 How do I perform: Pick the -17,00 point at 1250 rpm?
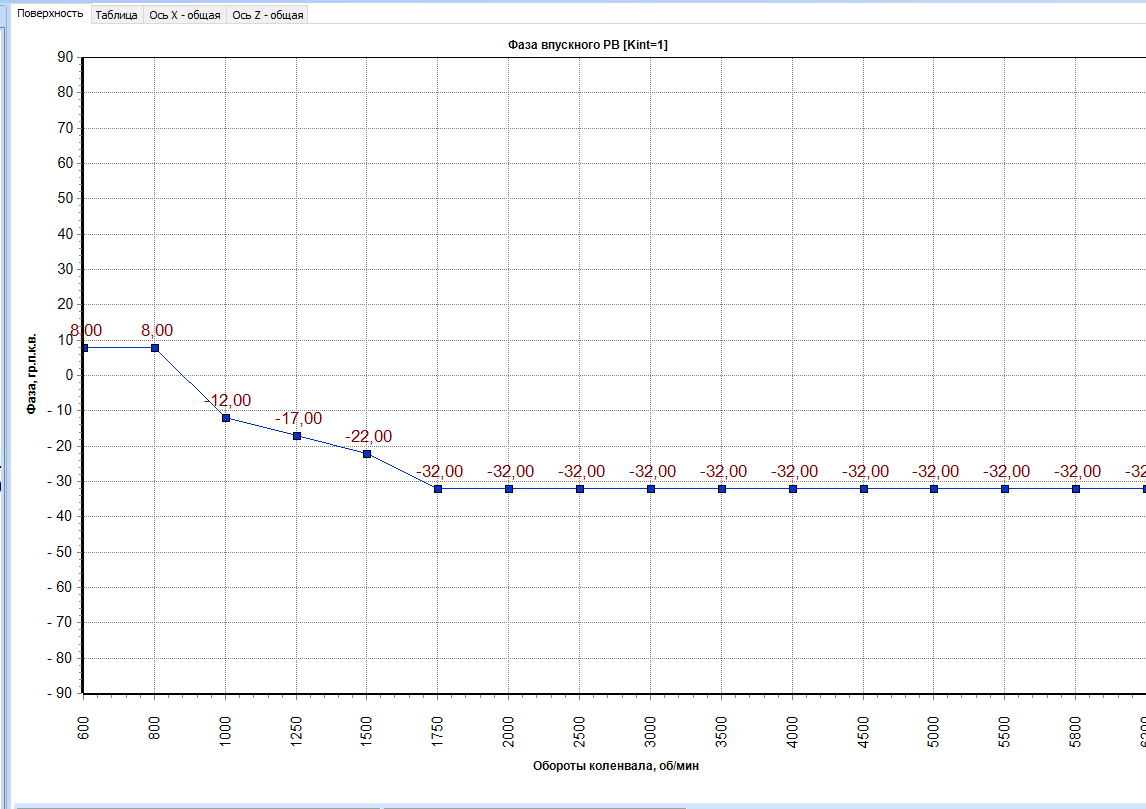click(297, 436)
